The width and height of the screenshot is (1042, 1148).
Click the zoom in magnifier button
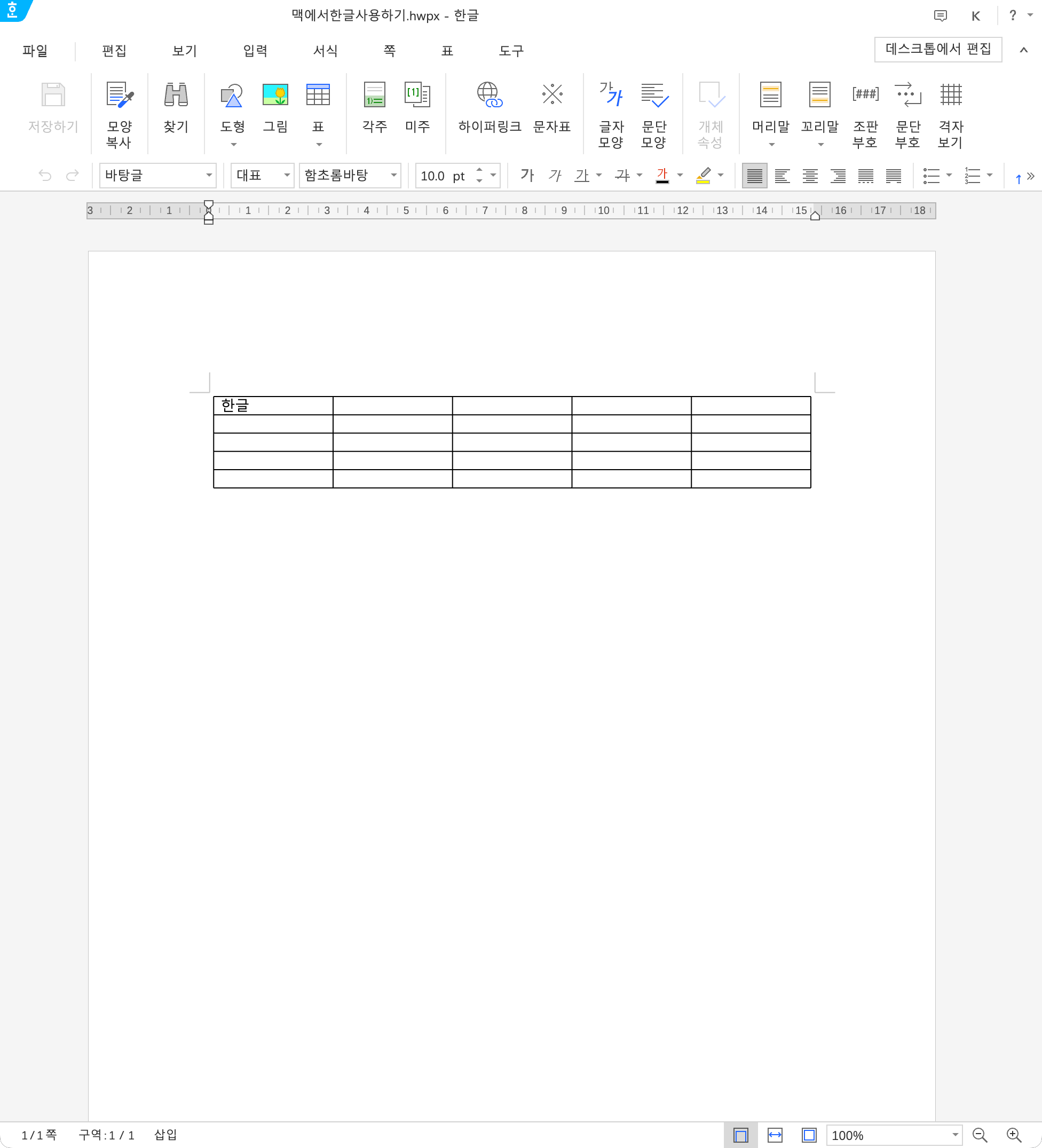click(x=1014, y=1135)
